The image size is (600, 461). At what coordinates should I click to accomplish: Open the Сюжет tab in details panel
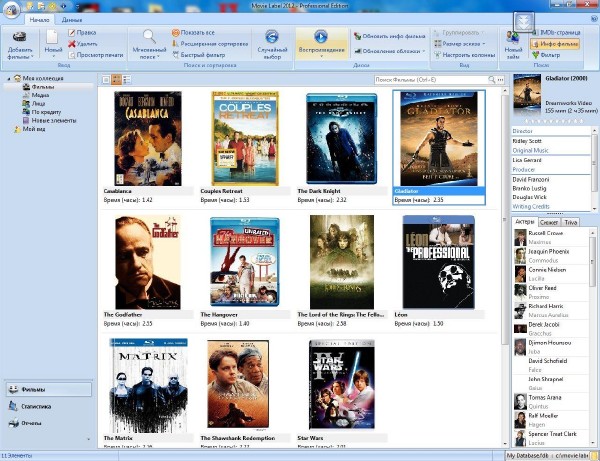[549, 221]
